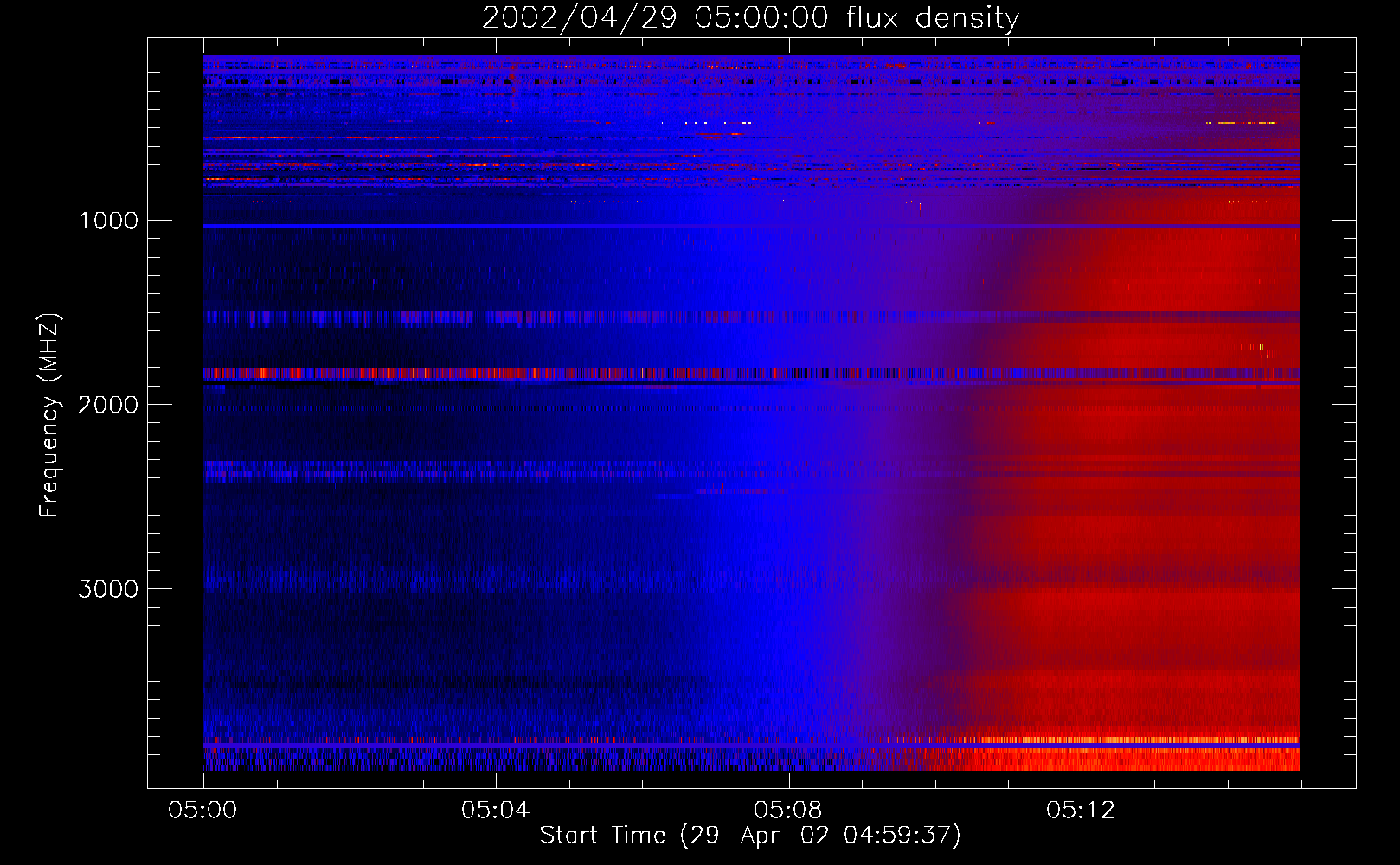Click the 'Start Time (29-Apr-02 04:59:37)' axis label
Screen dimensions: 1400x865
[750, 835]
